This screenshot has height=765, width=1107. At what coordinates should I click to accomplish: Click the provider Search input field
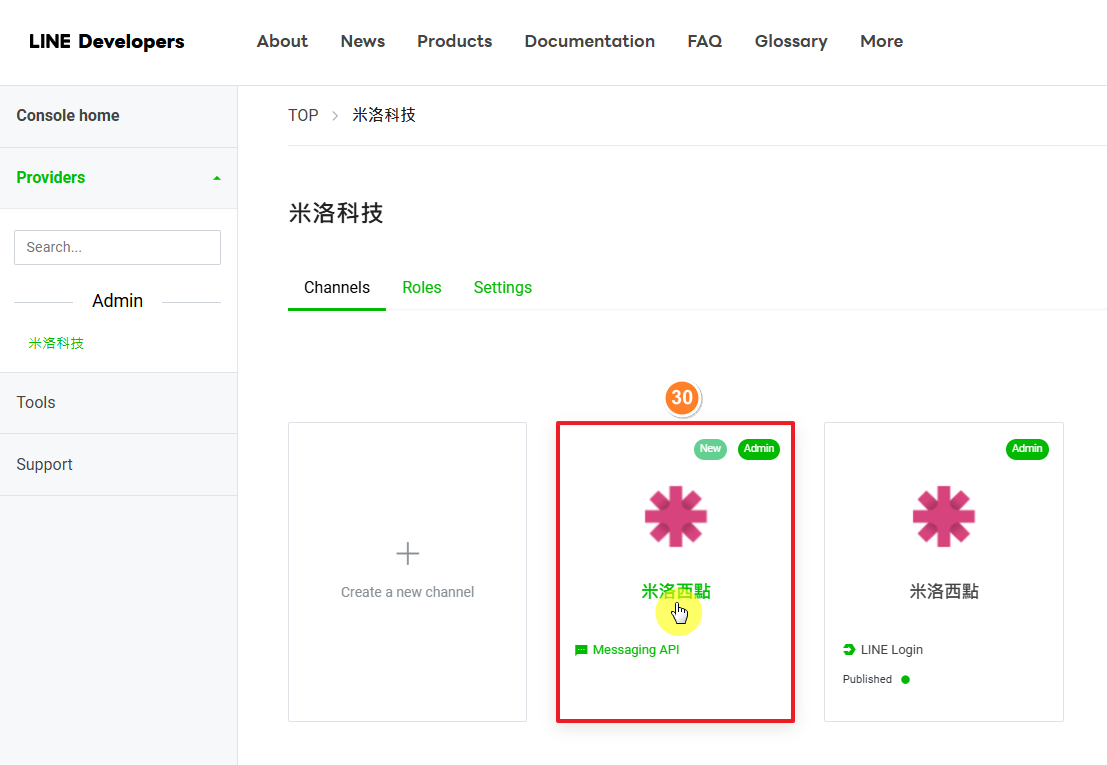(117, 247)
